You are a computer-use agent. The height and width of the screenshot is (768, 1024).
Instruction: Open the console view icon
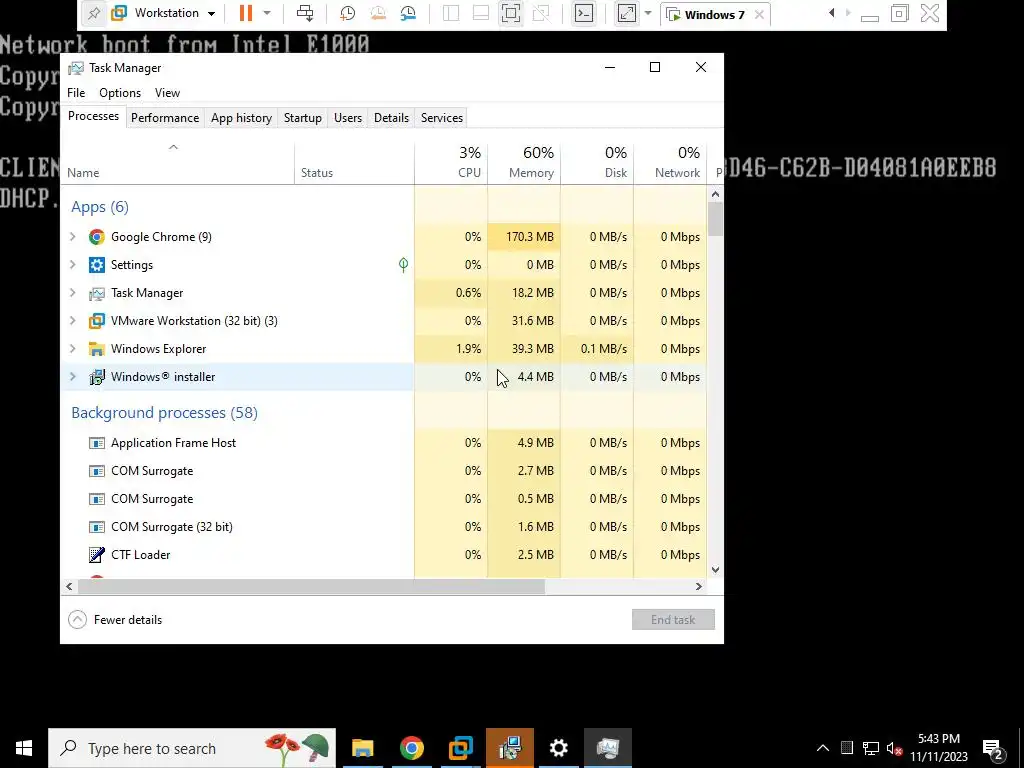click(x=583, y=13)
